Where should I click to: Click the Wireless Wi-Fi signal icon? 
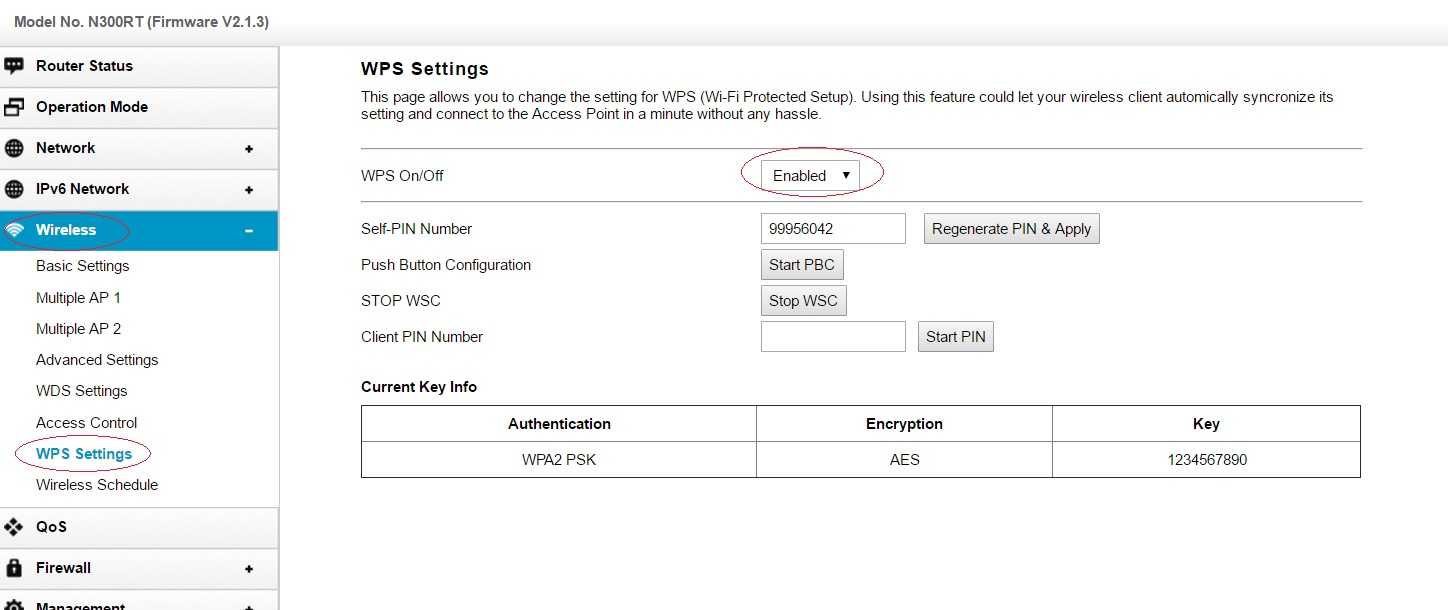[x=14, y=230]
